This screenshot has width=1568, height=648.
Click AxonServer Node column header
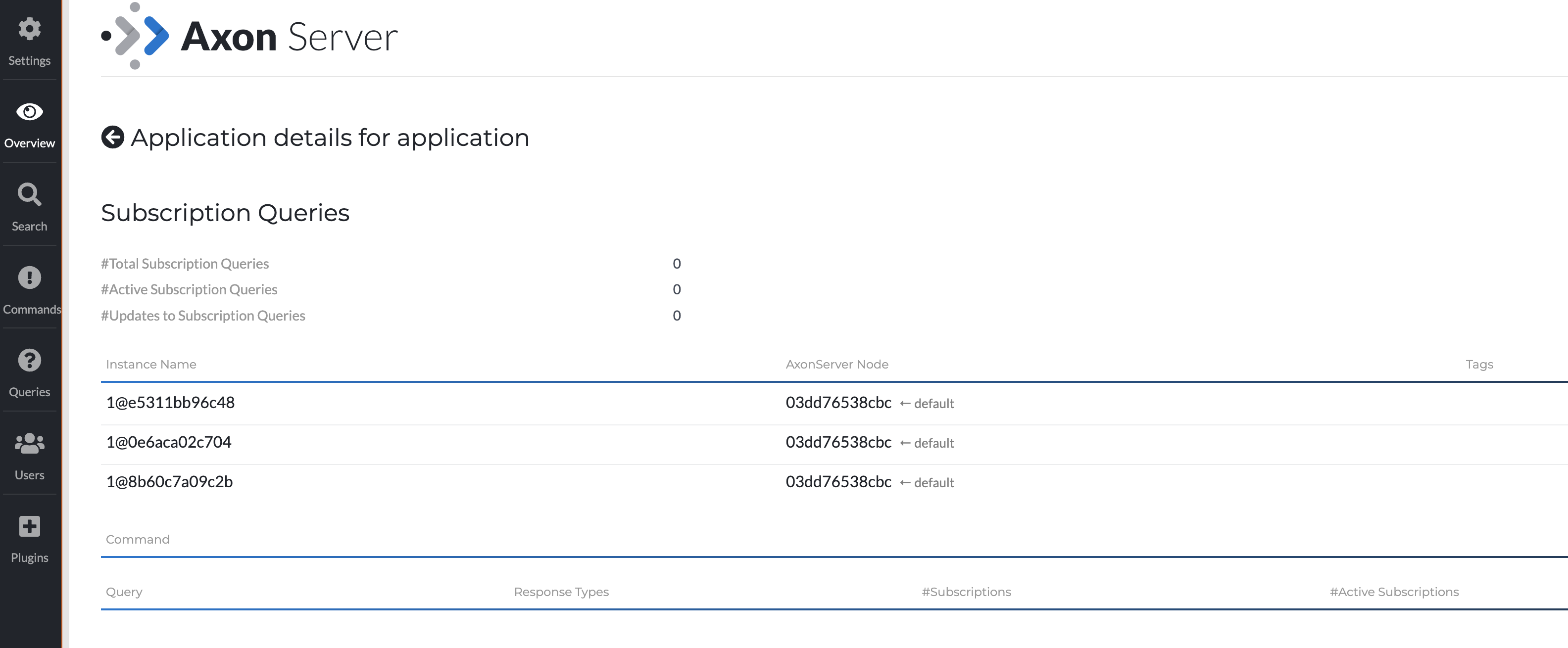837,365
